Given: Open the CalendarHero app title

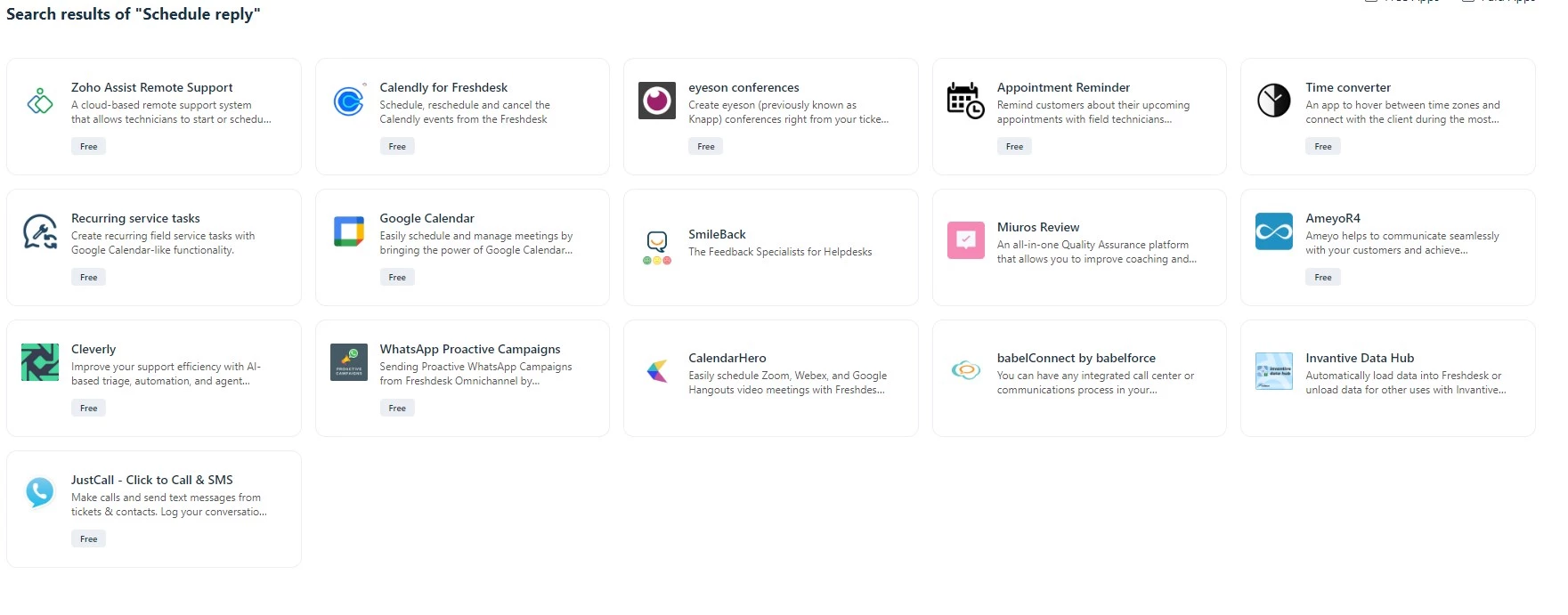Looking at the screenshot, I should (x=727, y=358).
